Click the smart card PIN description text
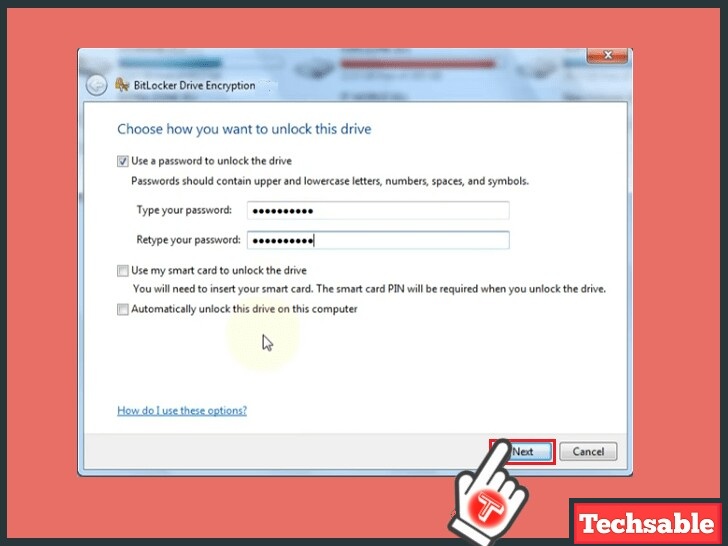 (369, 289)
